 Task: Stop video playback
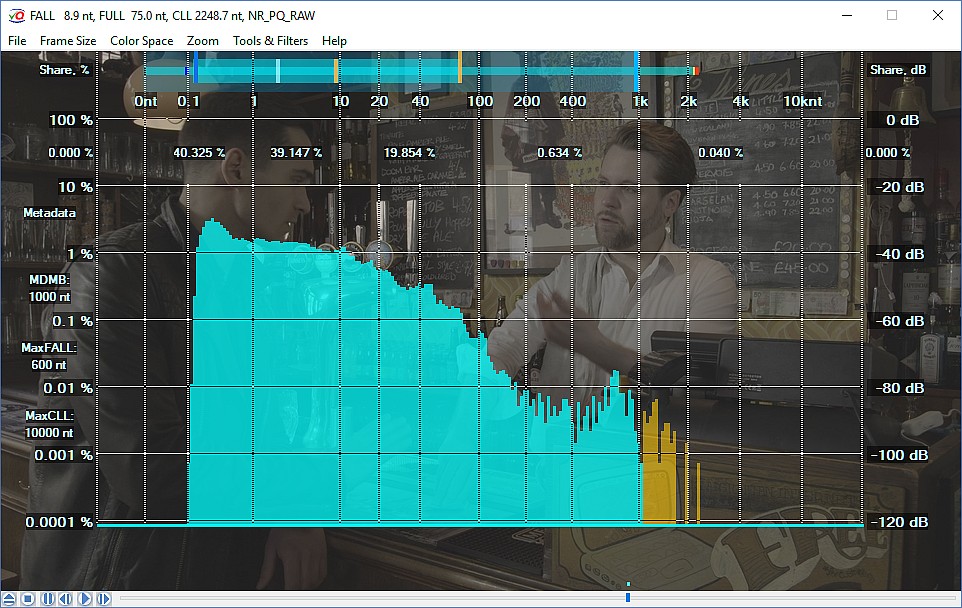coord(28,598)
